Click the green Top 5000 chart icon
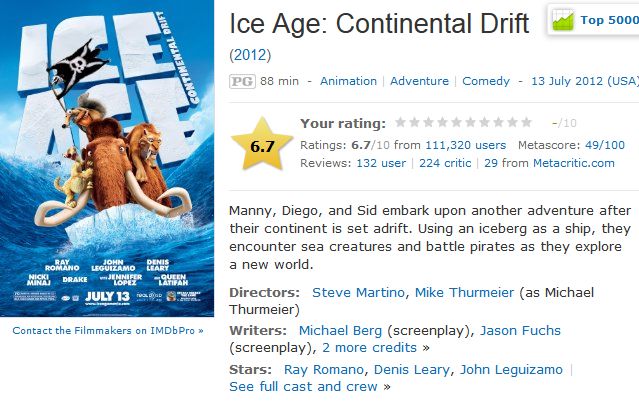The image size is (639, 404). tap(563, 20)
